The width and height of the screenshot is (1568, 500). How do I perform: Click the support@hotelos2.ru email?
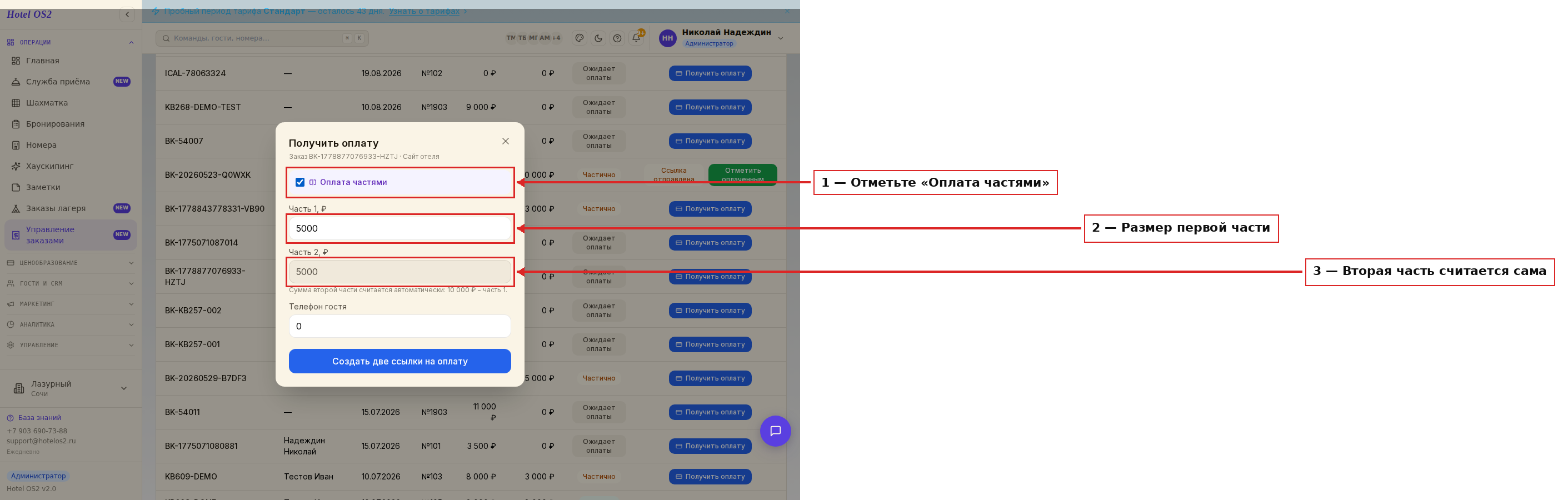point(41,441)
